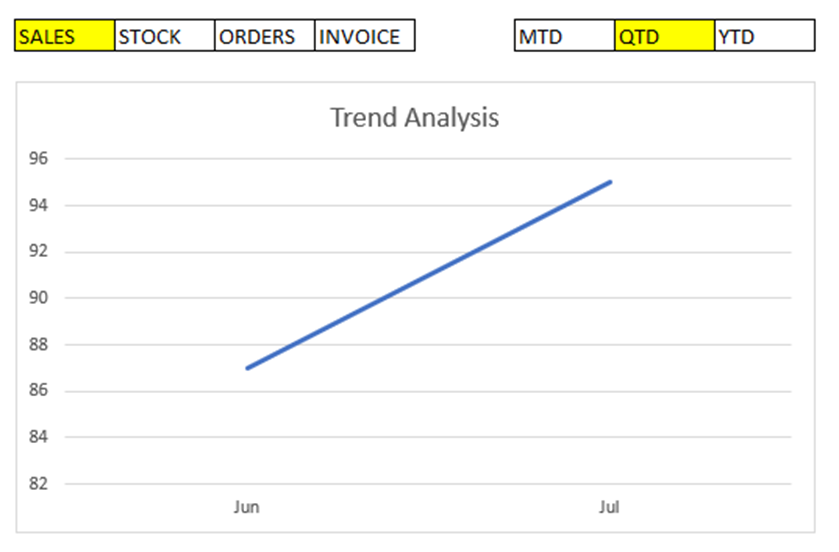
Task: Open the ORDERS tab
Action: [265, 36]
